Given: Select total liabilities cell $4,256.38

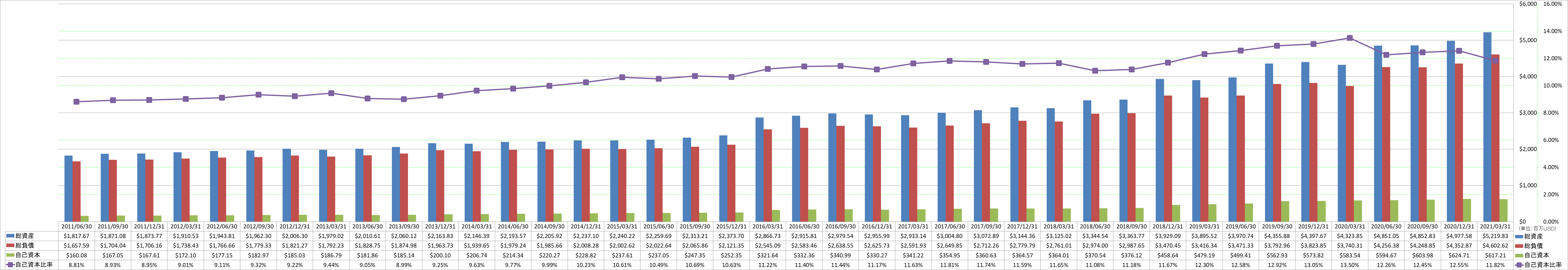Looking at the screenshot, I should click(x=1386, y=245).
